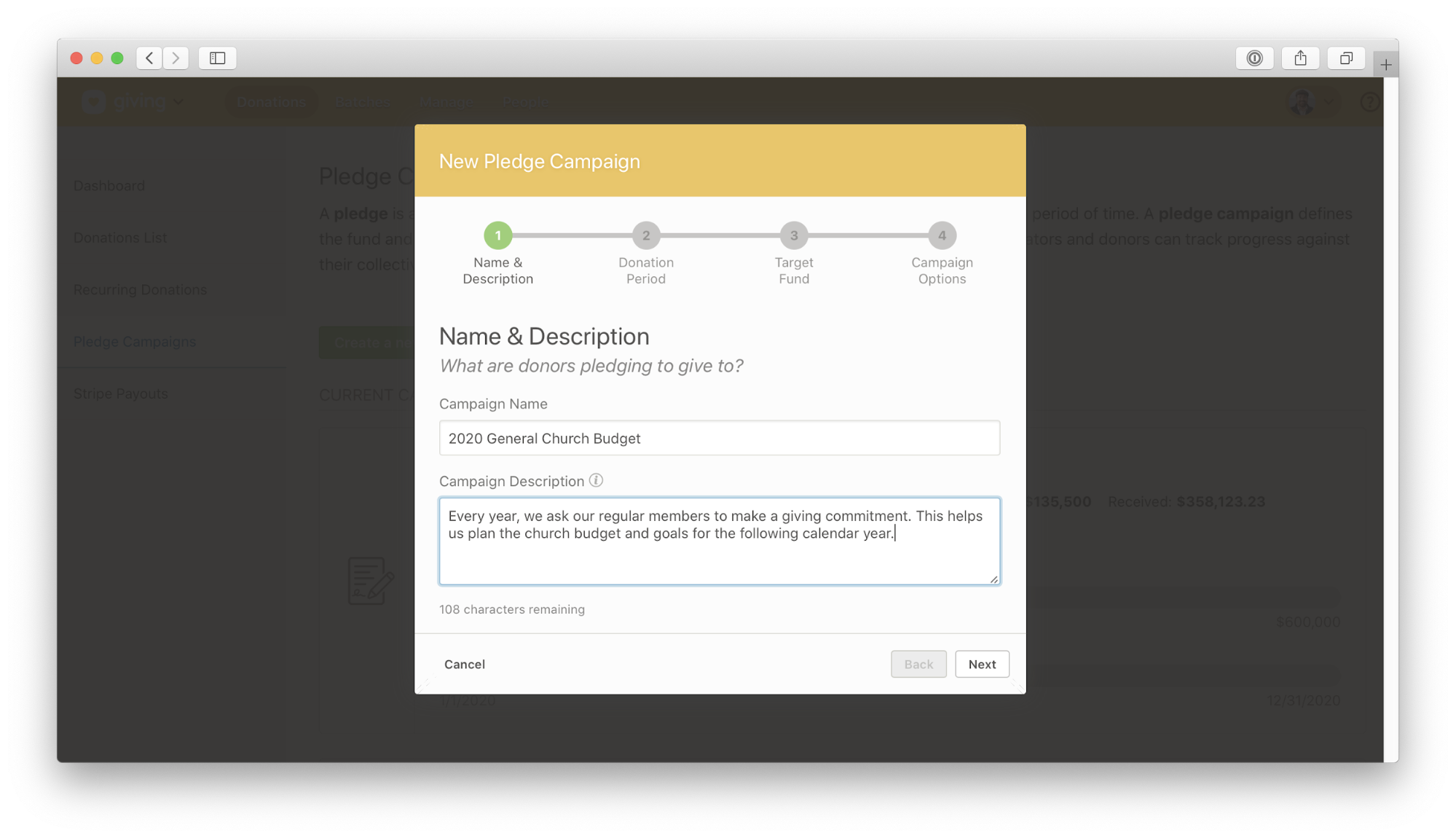Click the Safari back navigation arrow

pyautogui.click(x=149, y=58)
